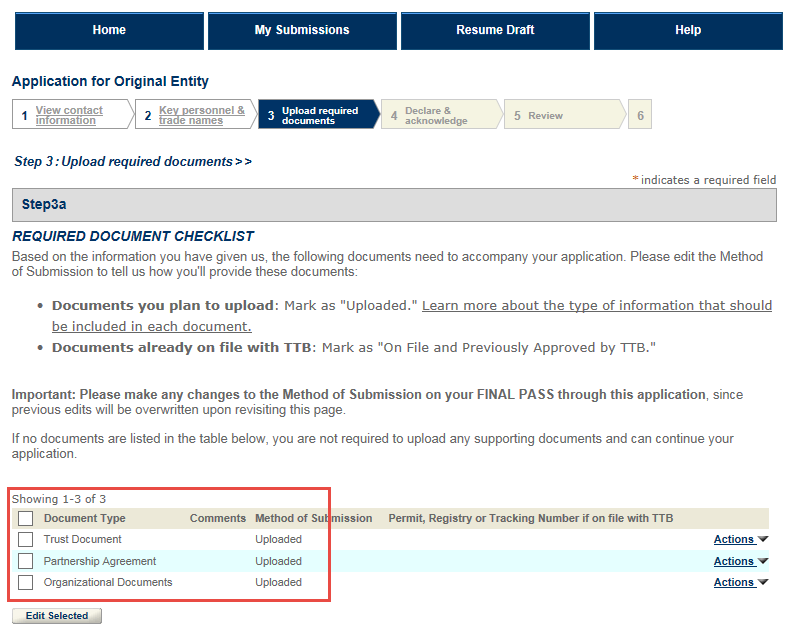Screen dimensions: 792x640
Task: Open Resume Draft in navigation bar
Action: (x=495, y=30)
